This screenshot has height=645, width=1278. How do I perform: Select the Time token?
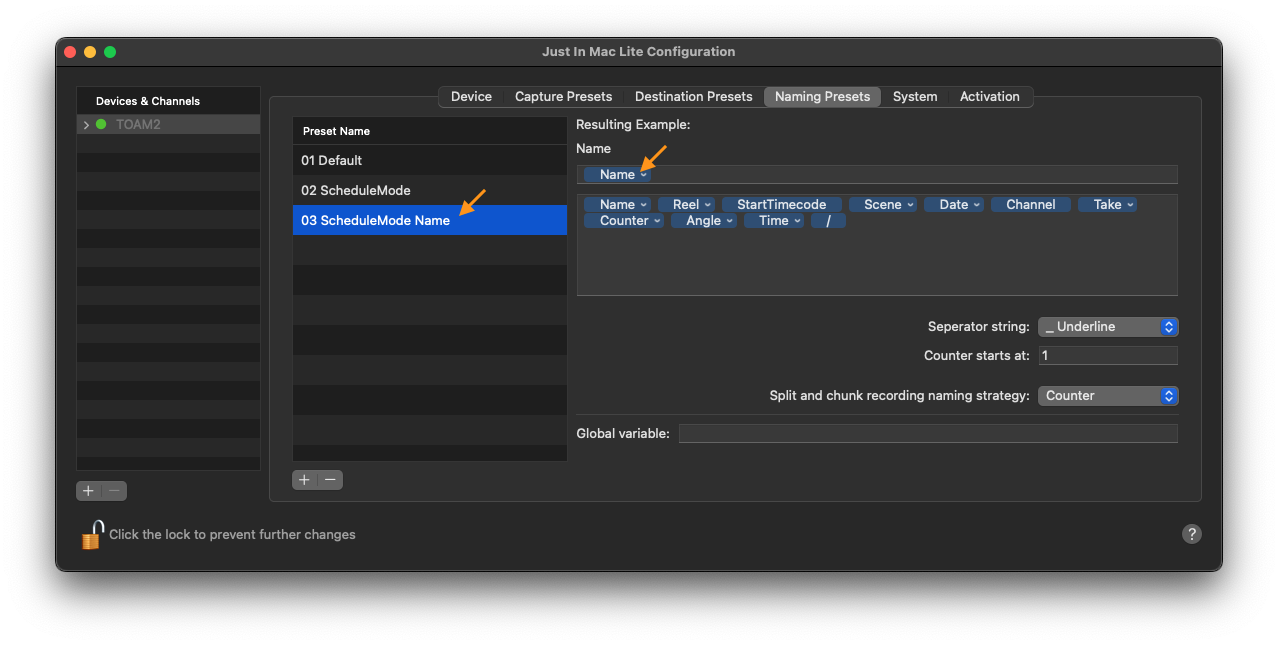pos(774,220)
